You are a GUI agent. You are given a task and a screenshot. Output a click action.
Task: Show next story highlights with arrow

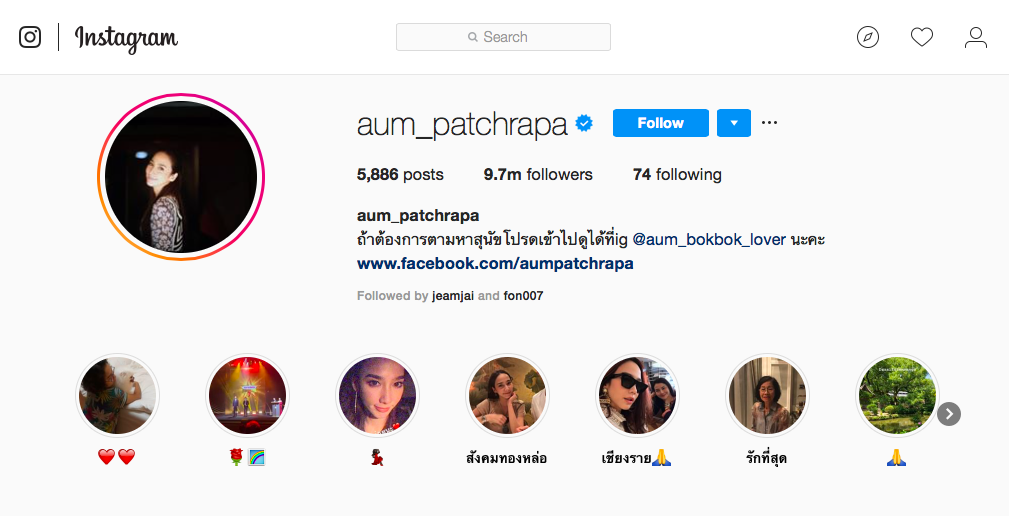[949, 414]
